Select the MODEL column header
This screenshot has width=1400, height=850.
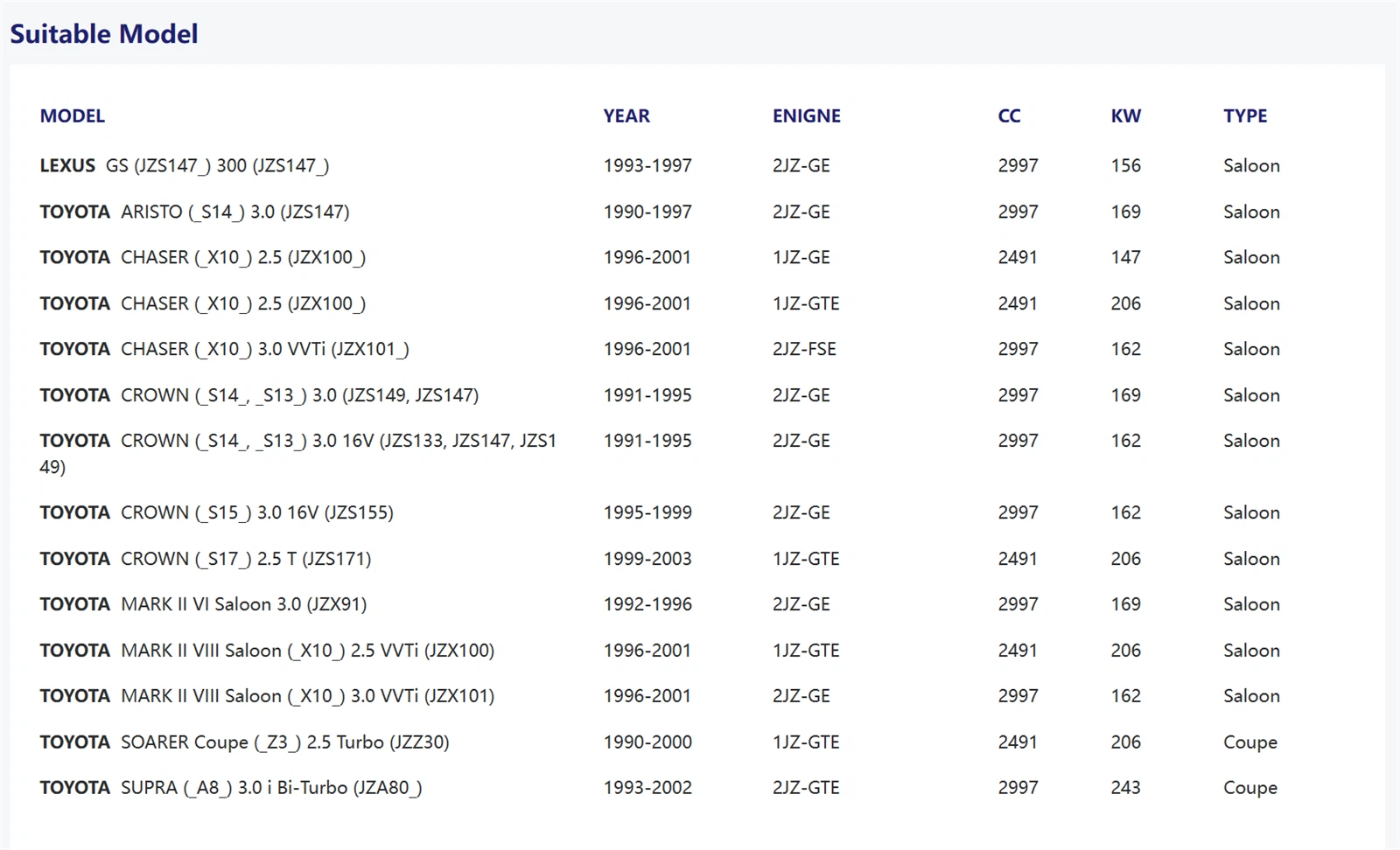73,115
